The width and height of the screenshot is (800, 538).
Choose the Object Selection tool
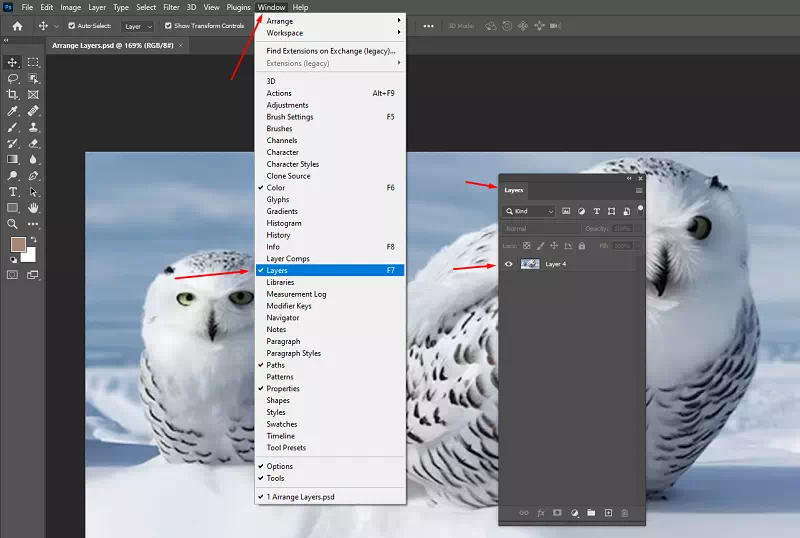pyautogui.click(x=33, y=79)
